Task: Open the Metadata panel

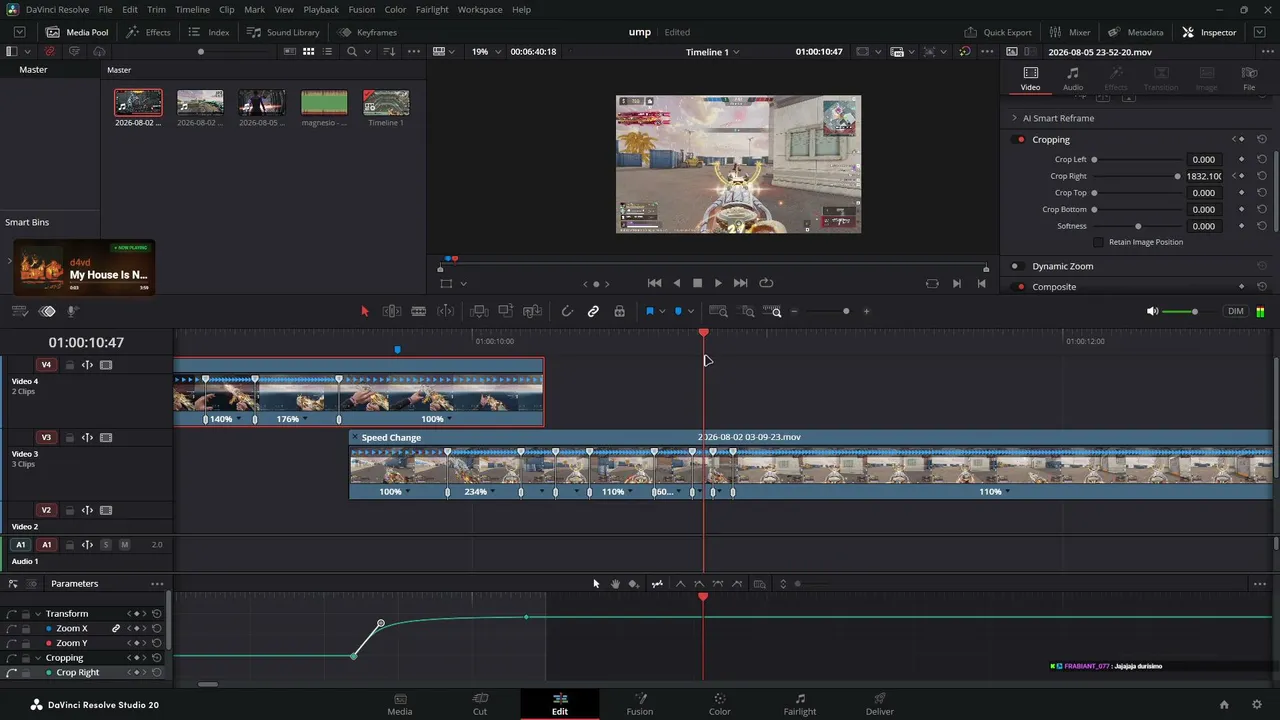Action: 1136,32
